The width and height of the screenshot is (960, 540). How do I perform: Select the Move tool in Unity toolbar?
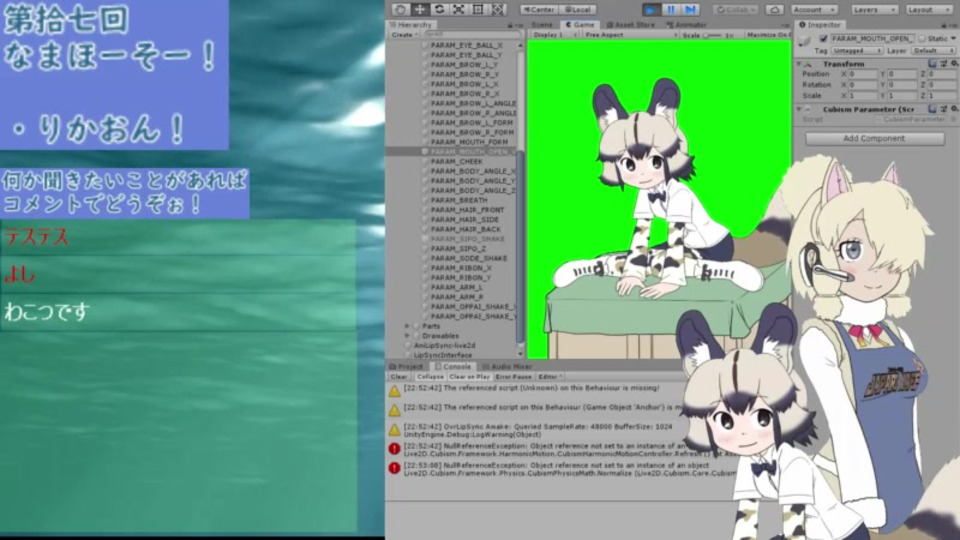tap(420, 9)
